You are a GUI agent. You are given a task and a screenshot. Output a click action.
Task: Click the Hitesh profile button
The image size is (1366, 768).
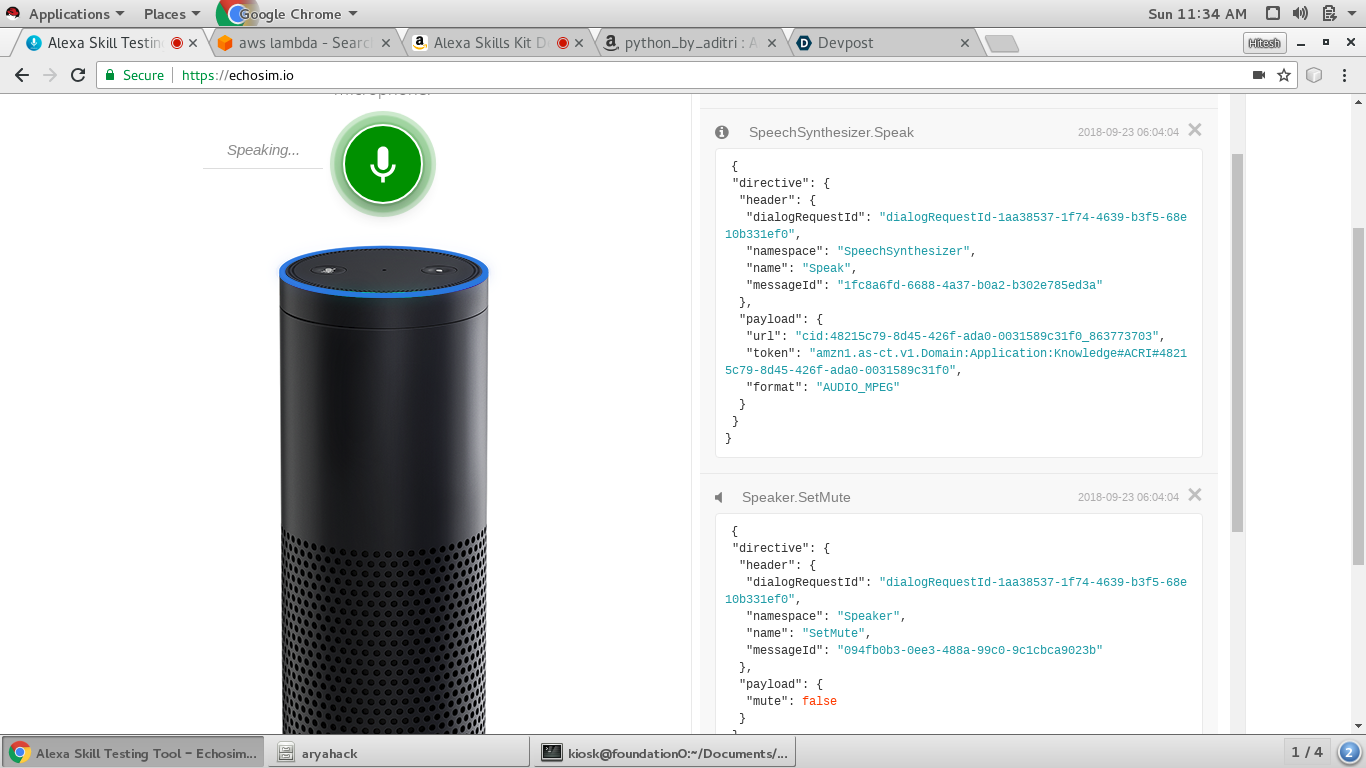point(1264,43)
